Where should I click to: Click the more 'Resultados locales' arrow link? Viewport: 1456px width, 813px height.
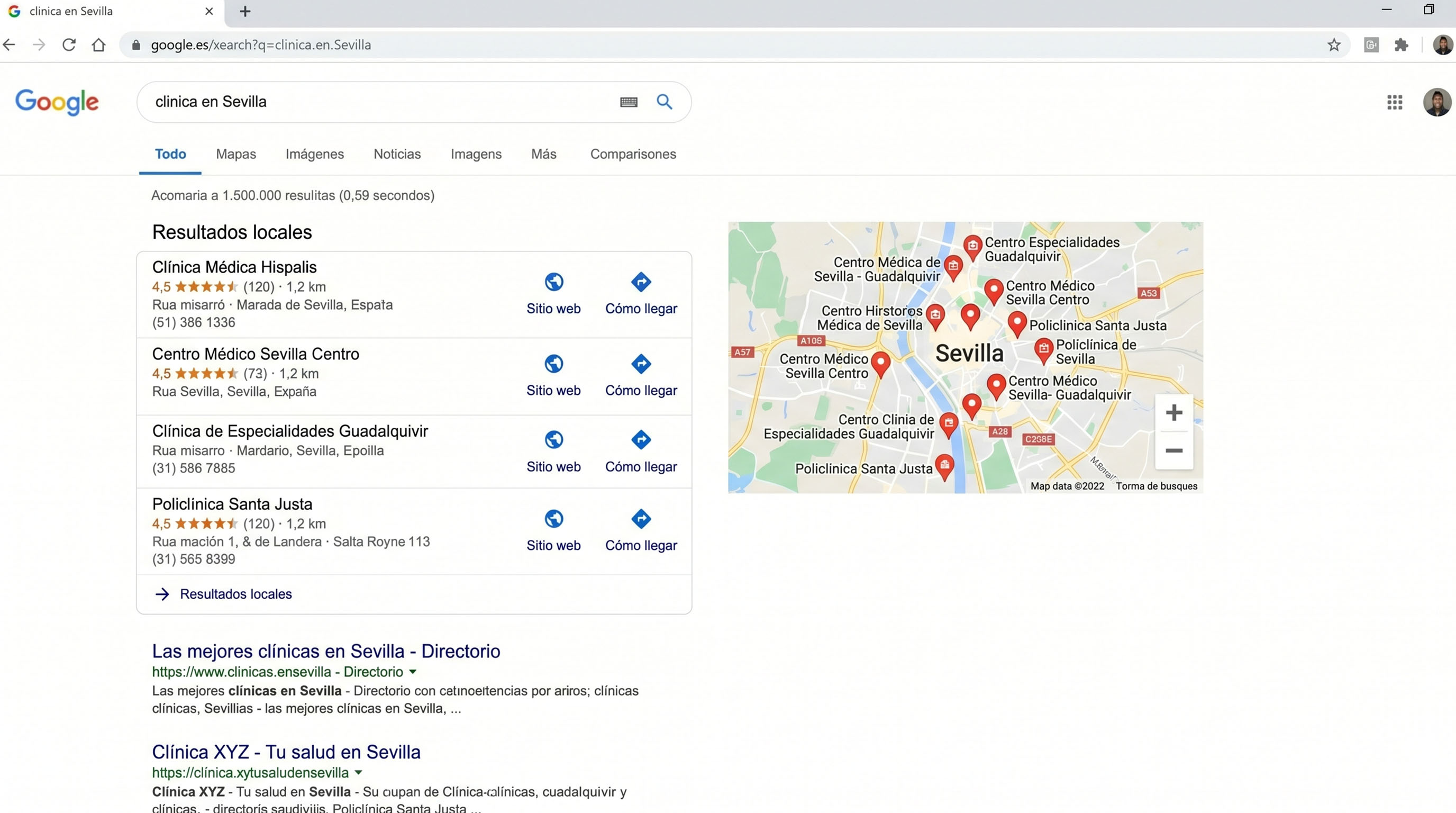tap(224, 594)
